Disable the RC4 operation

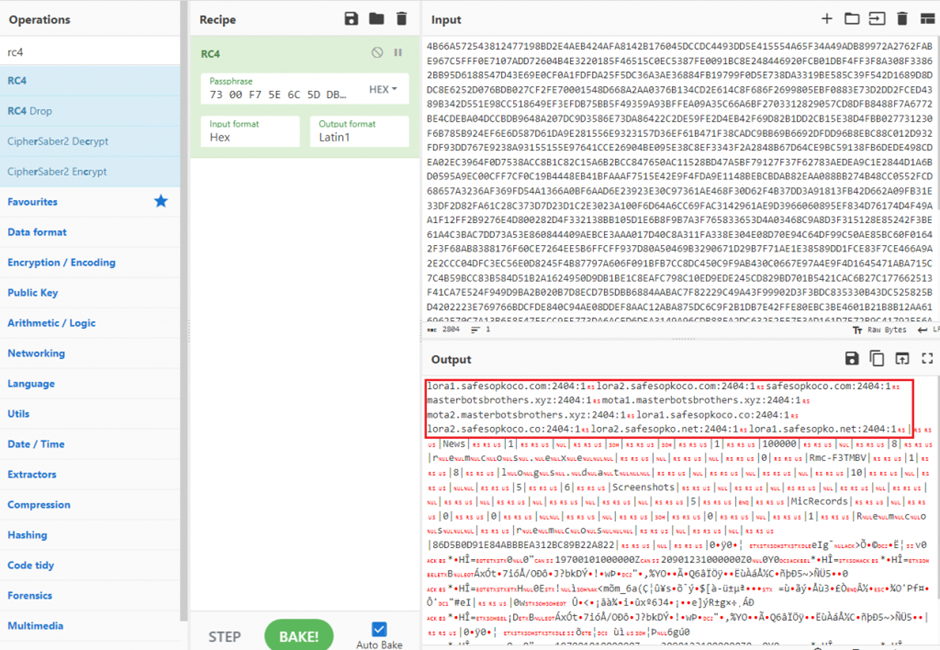click(377, 53)
